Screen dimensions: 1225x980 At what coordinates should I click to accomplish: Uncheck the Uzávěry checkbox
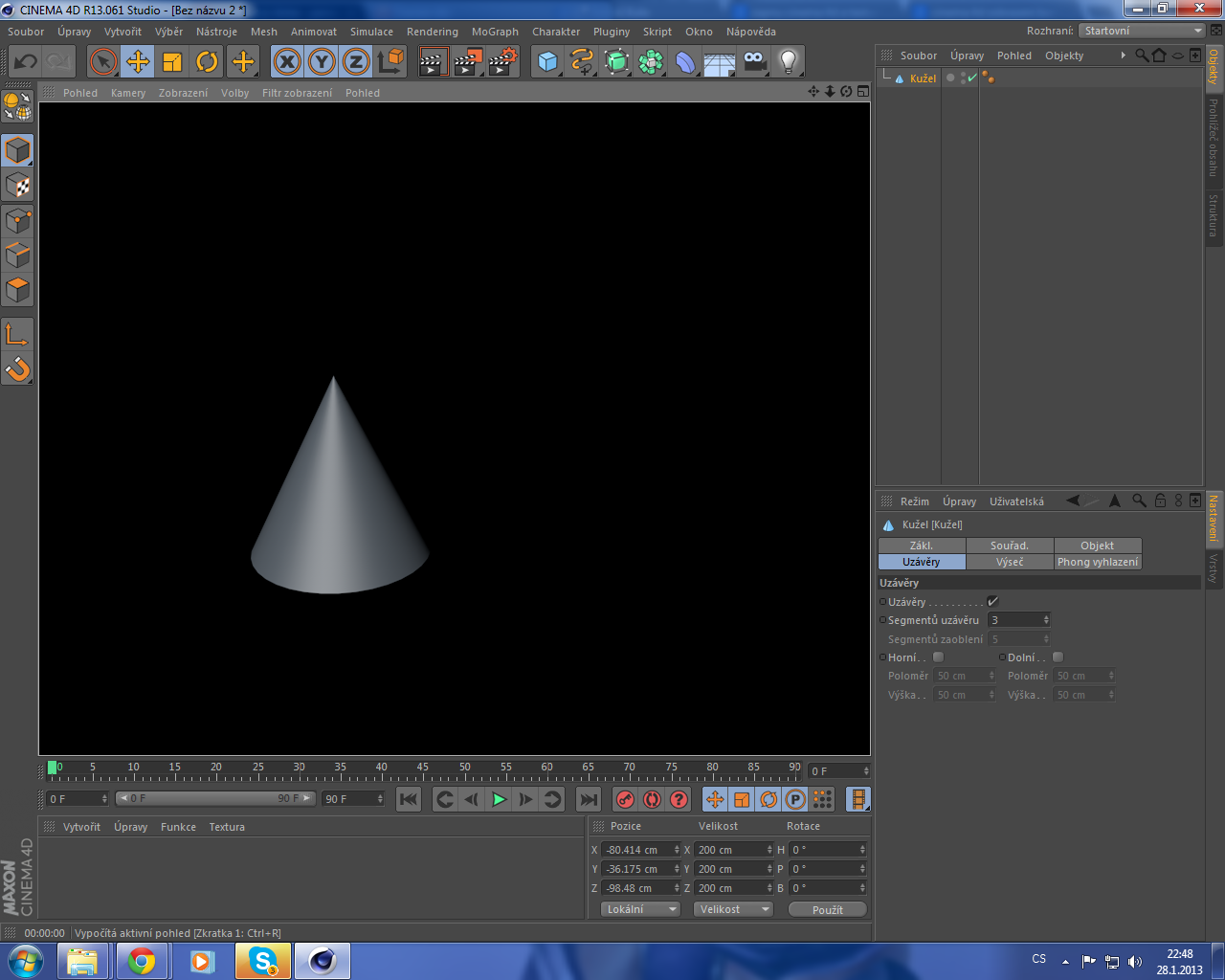(x=992, y=601)
